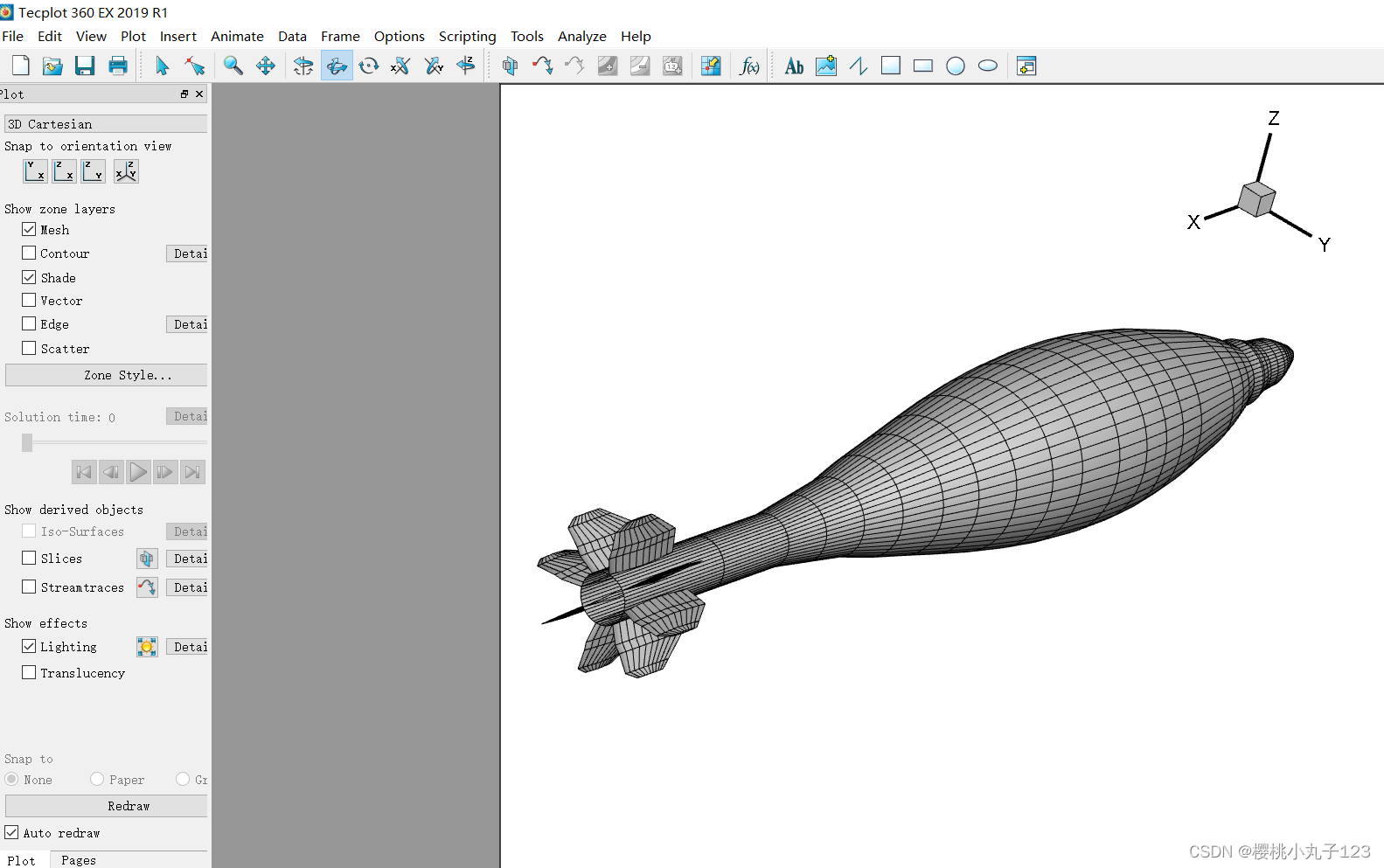This screenshot has height=868, width=1384.
Task: Save the layout with the floppy disk icon
Action: coord(85,66)
